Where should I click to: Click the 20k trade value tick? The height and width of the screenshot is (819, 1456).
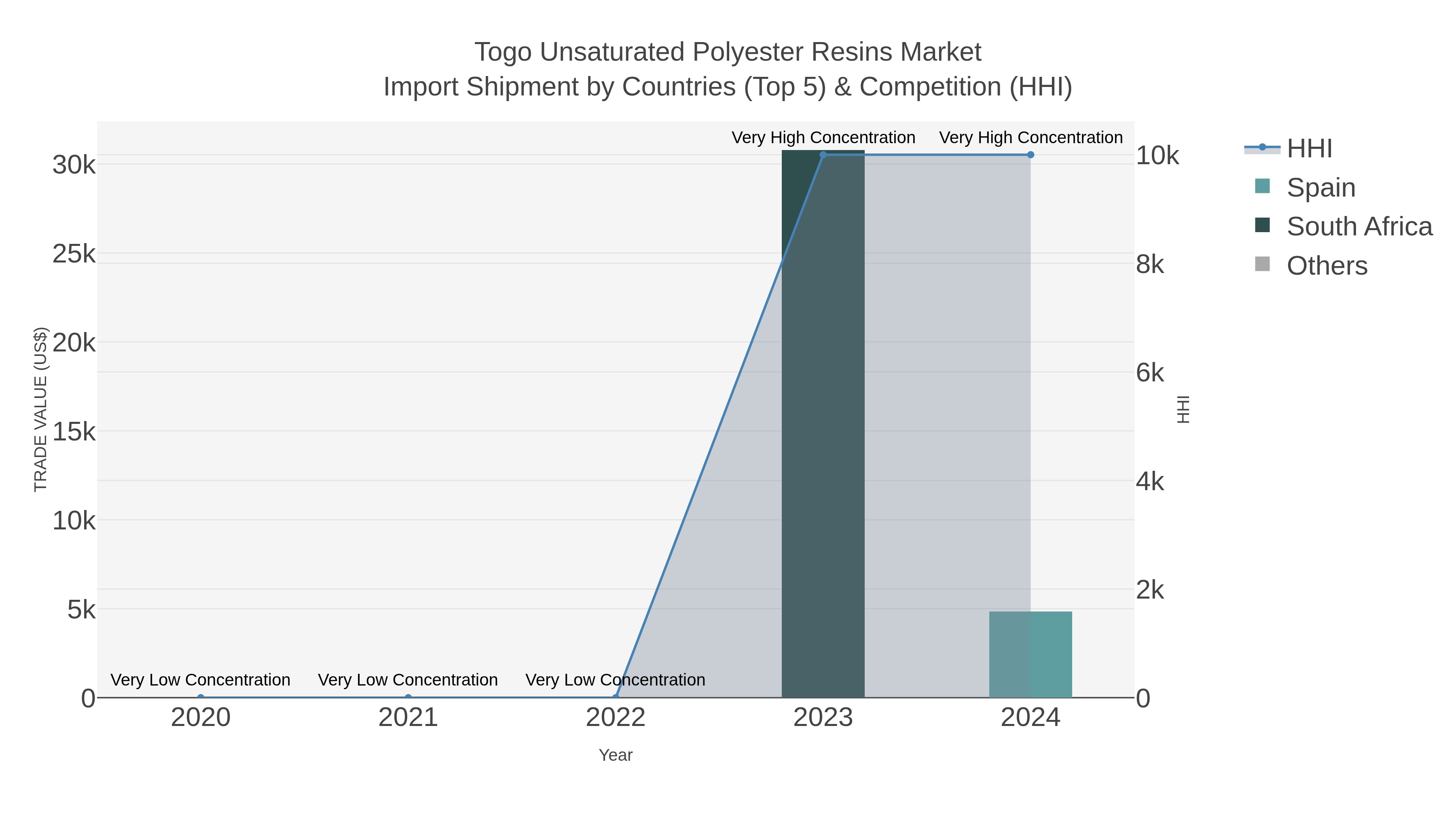[x=74, y=343]
